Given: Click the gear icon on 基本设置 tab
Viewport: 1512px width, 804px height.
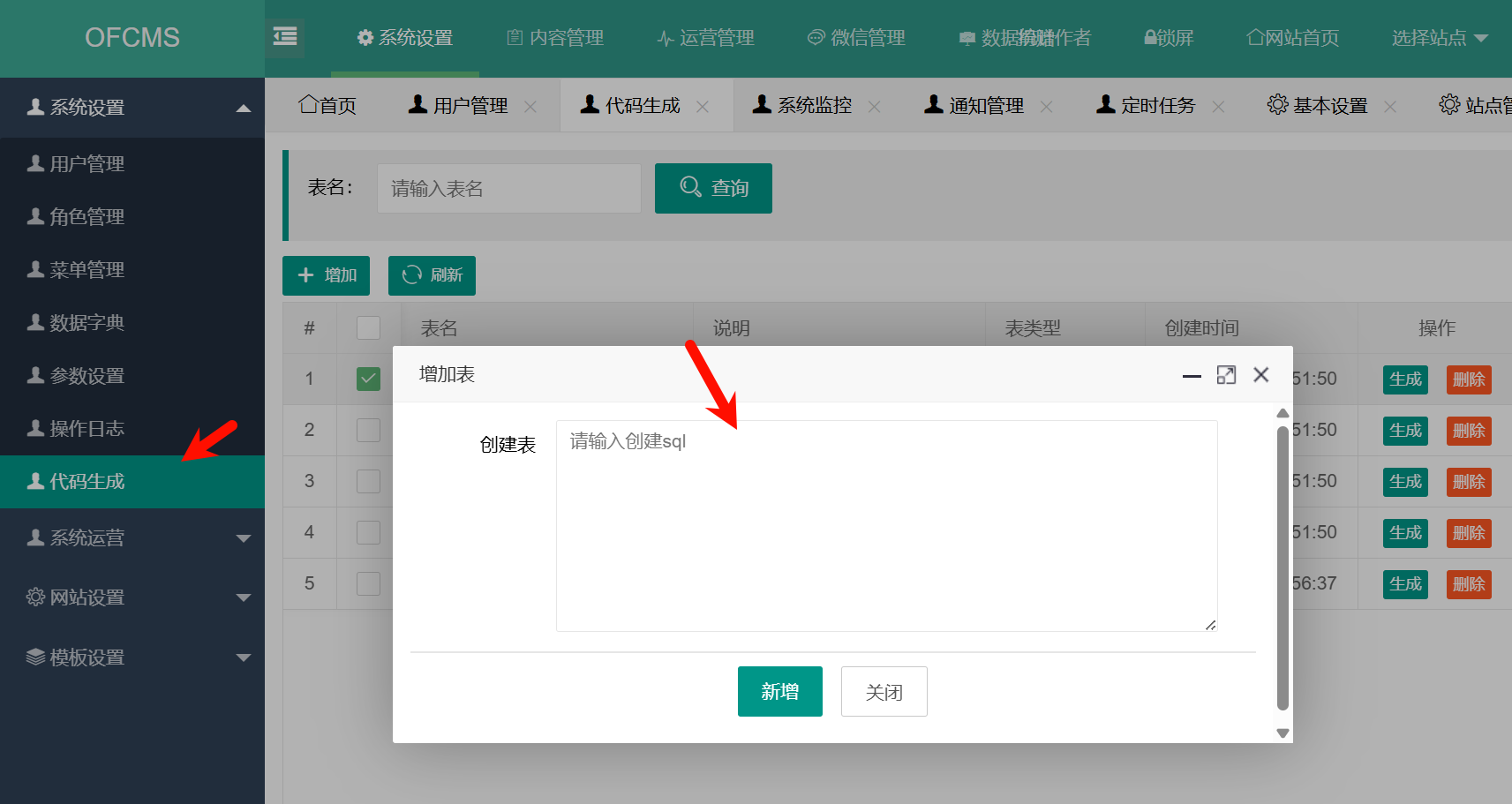Looking at the screenshot, I should click(x=1276, y=105).
